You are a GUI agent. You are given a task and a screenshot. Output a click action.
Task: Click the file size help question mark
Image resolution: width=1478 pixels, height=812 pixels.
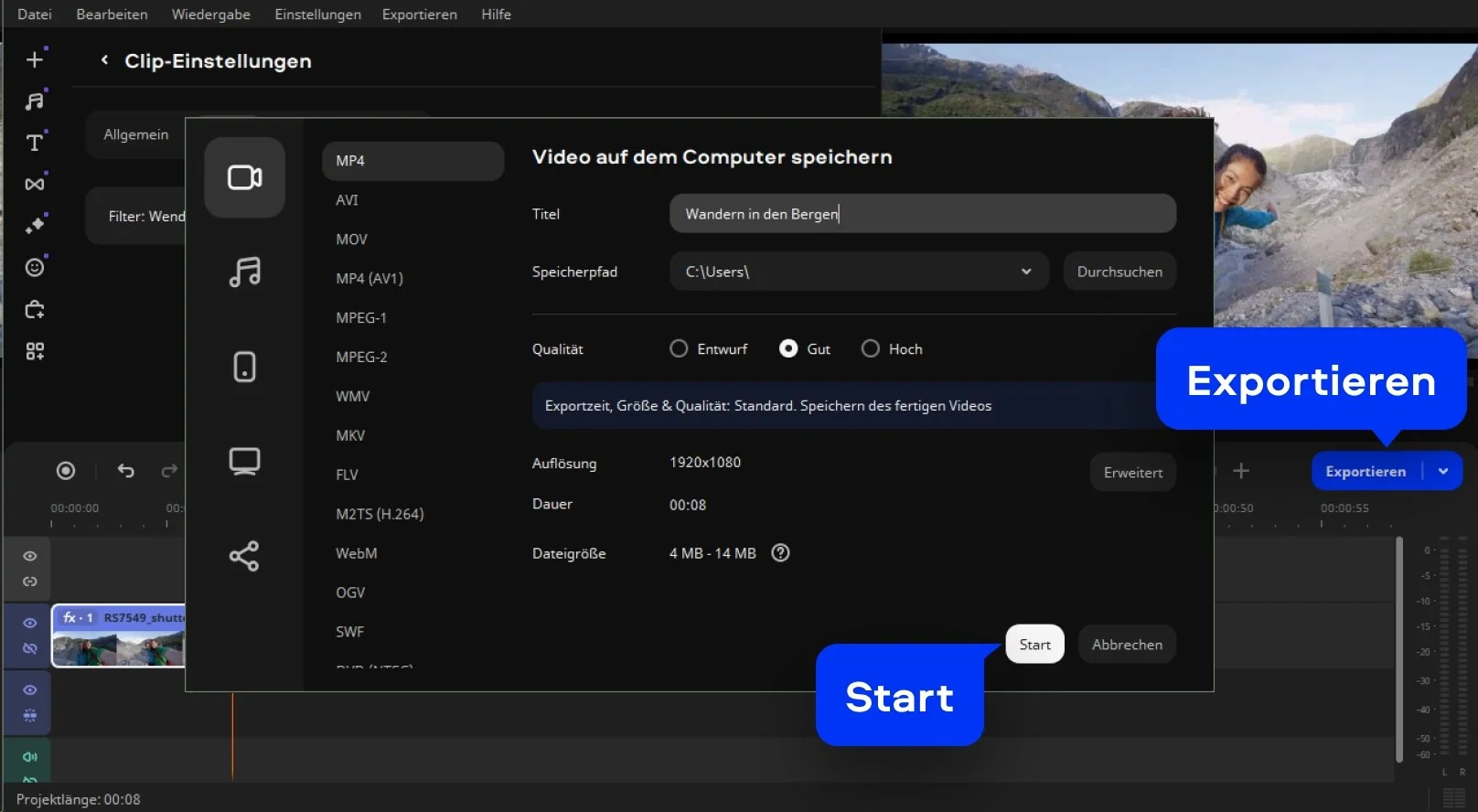click(780, 553)
